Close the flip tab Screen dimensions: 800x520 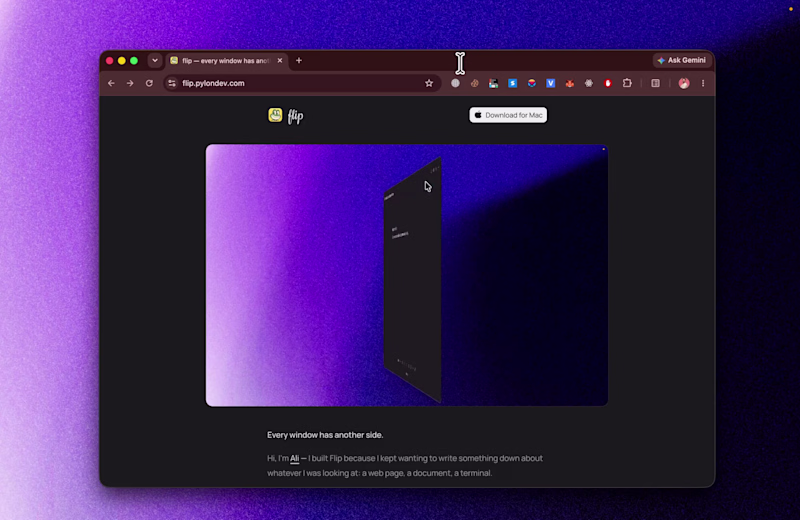pos(280,61)
